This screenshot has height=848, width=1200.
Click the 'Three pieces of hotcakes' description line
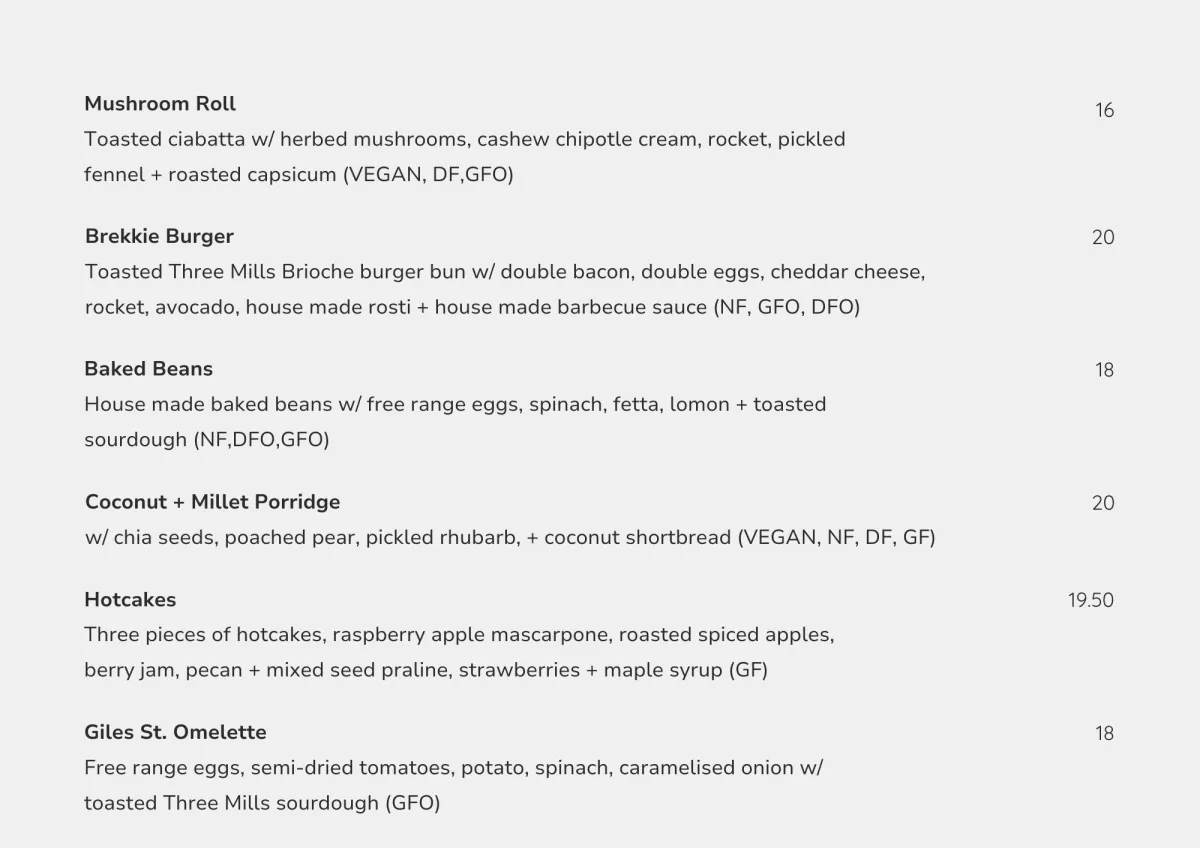459,635
